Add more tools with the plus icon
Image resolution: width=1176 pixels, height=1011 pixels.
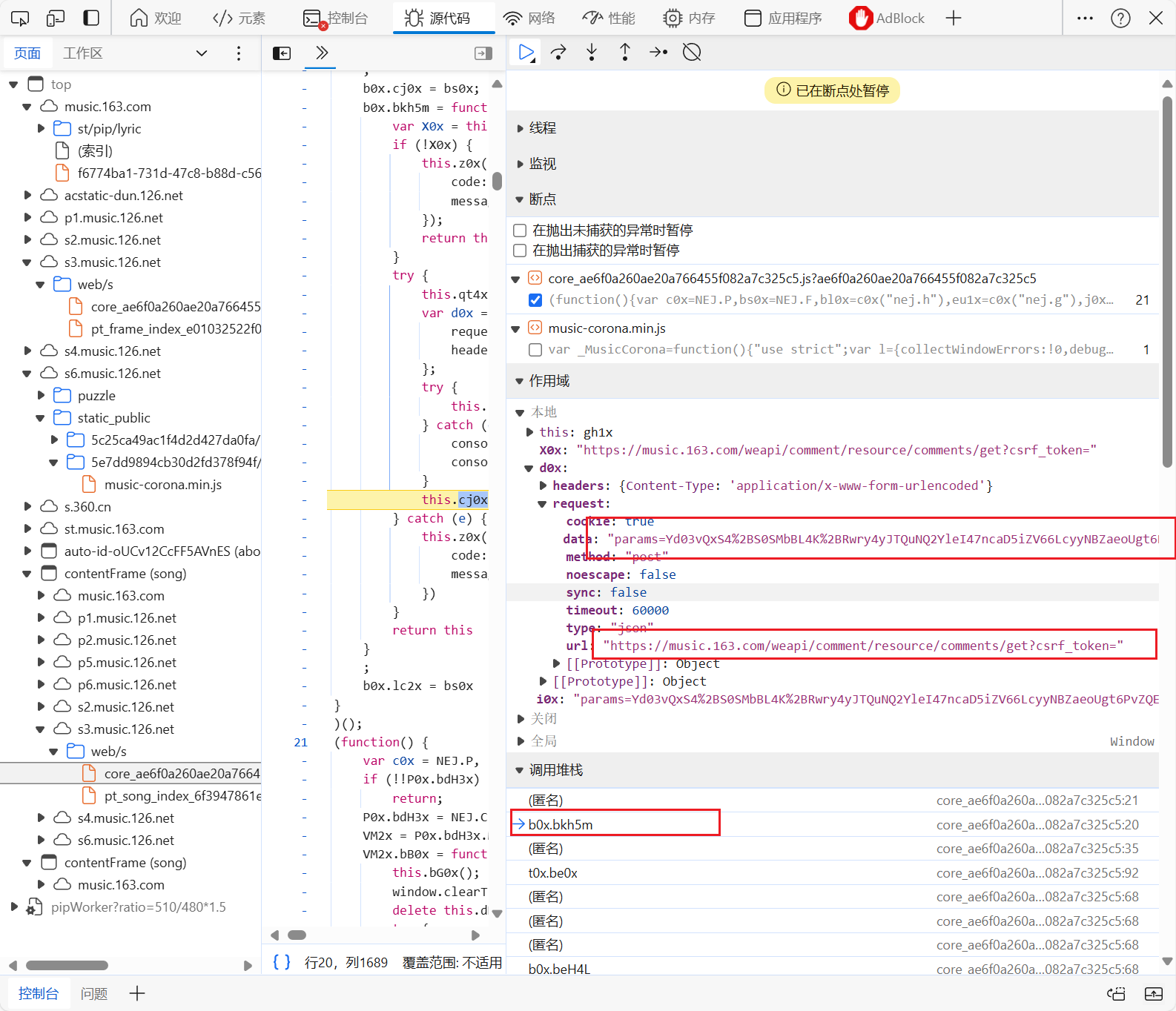pyautogui.click(x=954, y=18)
